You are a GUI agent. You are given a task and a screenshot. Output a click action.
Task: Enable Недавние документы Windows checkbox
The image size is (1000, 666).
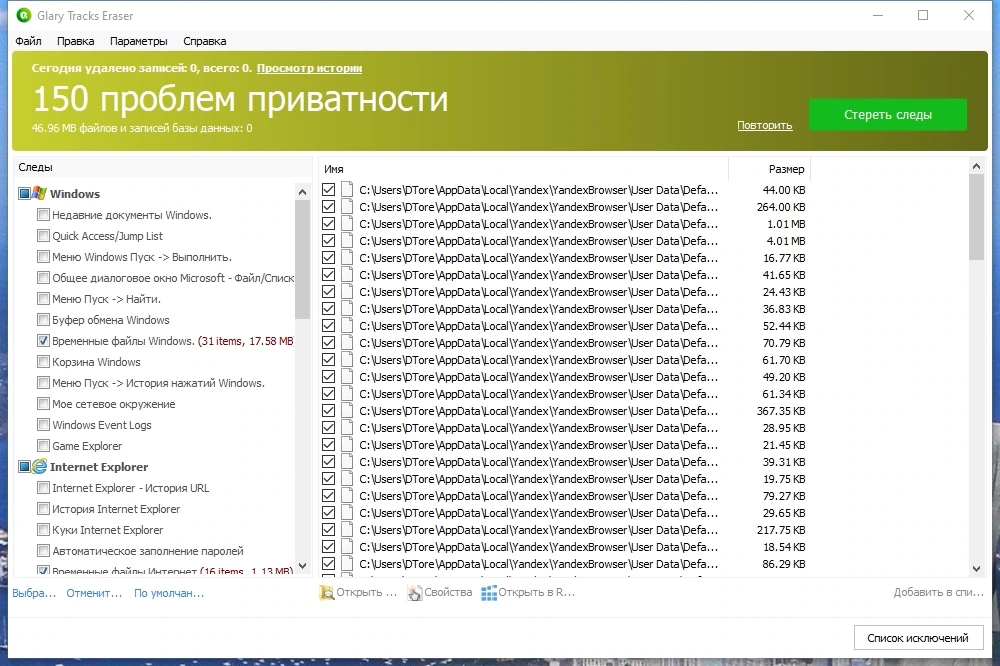click(x=43, y=214)
